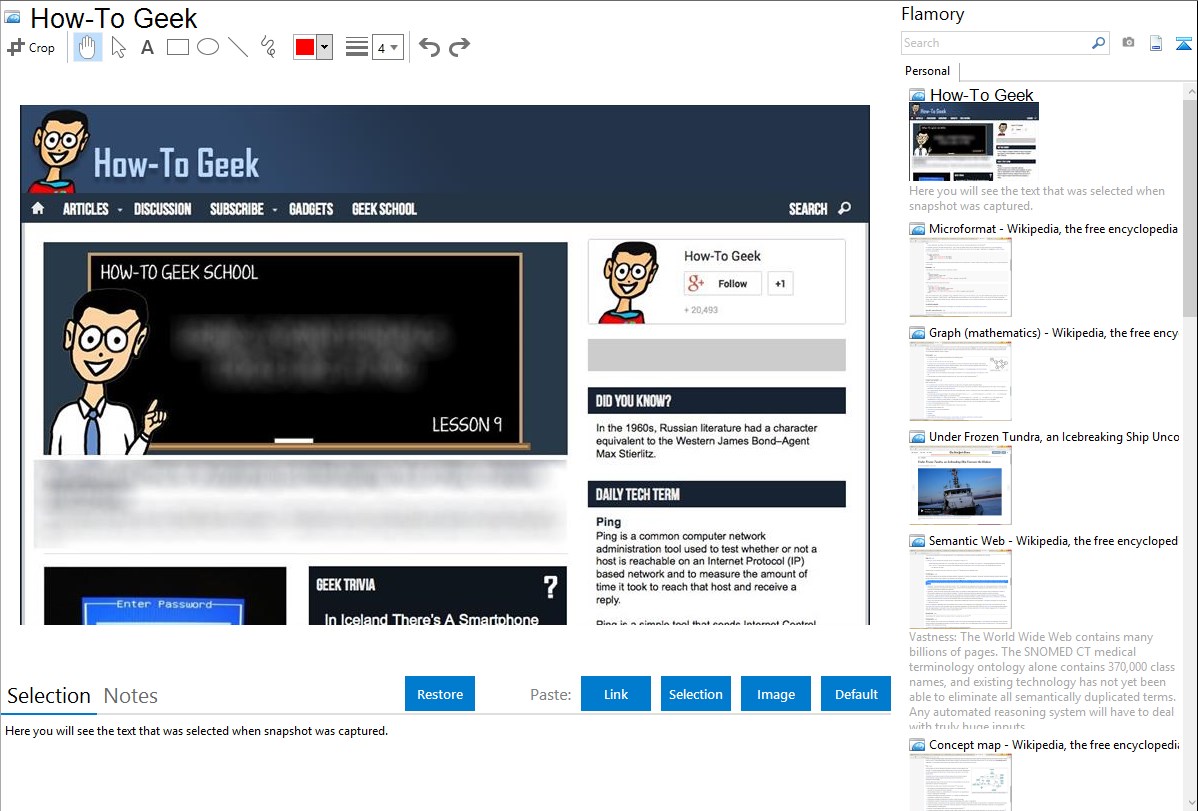The width and height of the screenshot is (1198, 811).
Task: Click the blue collapse panel icon
Action: [1183, 43]
